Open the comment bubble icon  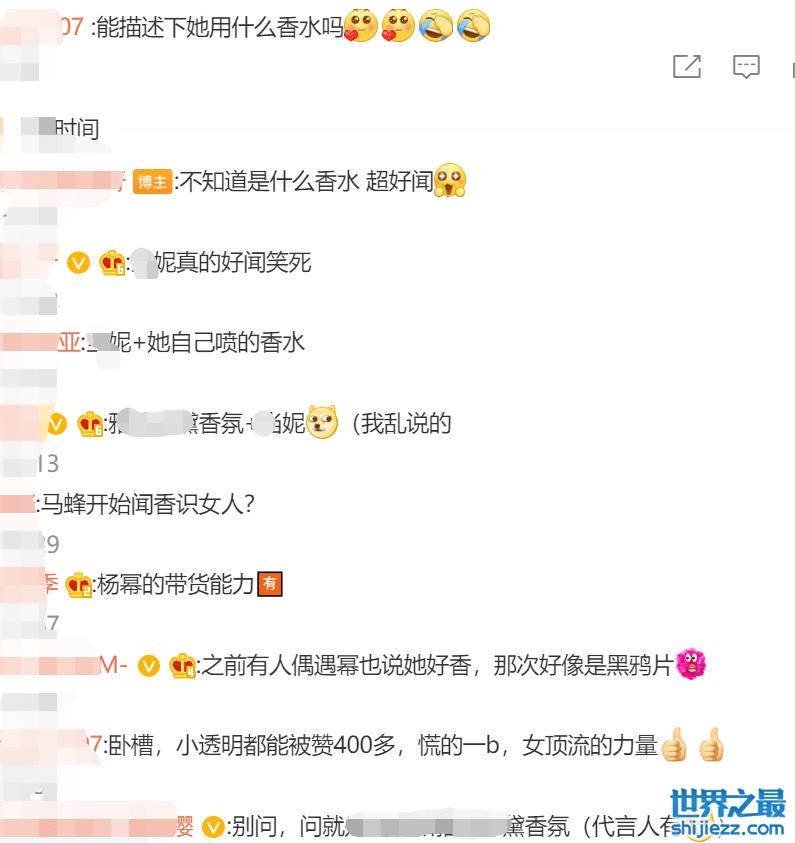pyautogui.click(x=746, y=67)
